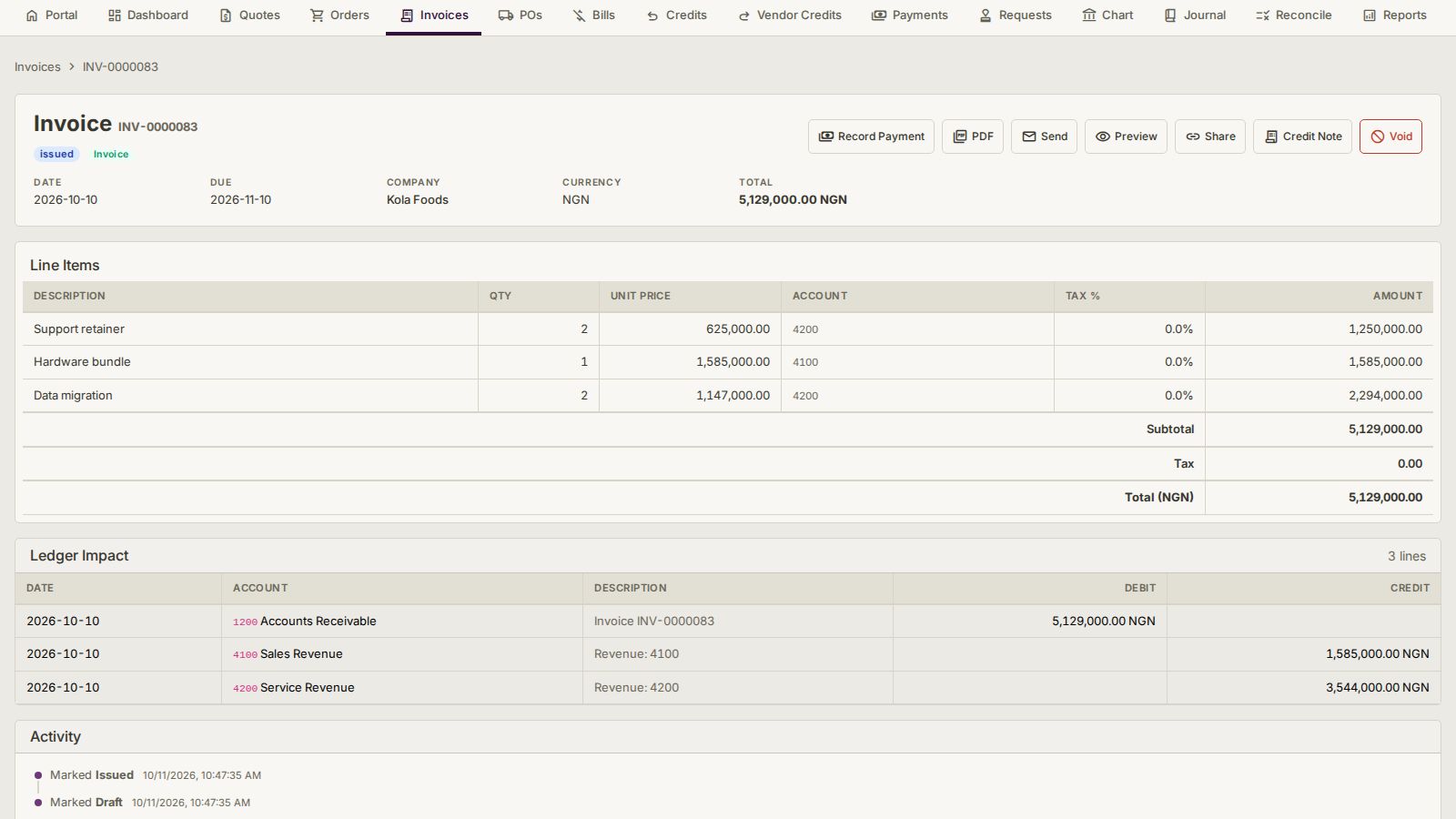Click the Credits return-arrow icon

(x=652, y=15)
